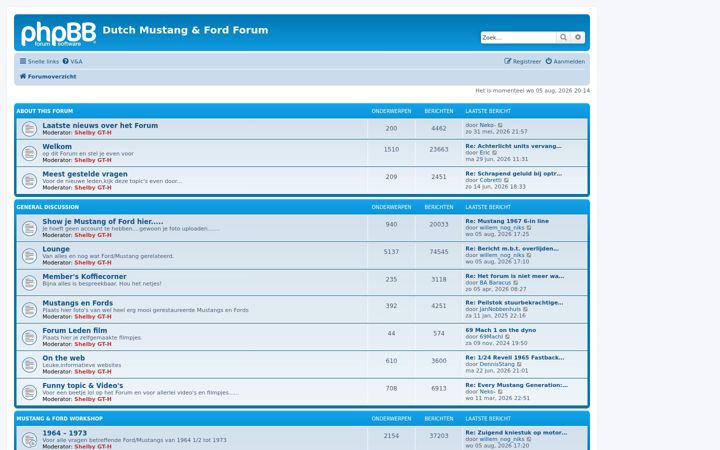720x450 pixels.
Task: Open user profile Cobretti
Action: (x=490, y=180)
